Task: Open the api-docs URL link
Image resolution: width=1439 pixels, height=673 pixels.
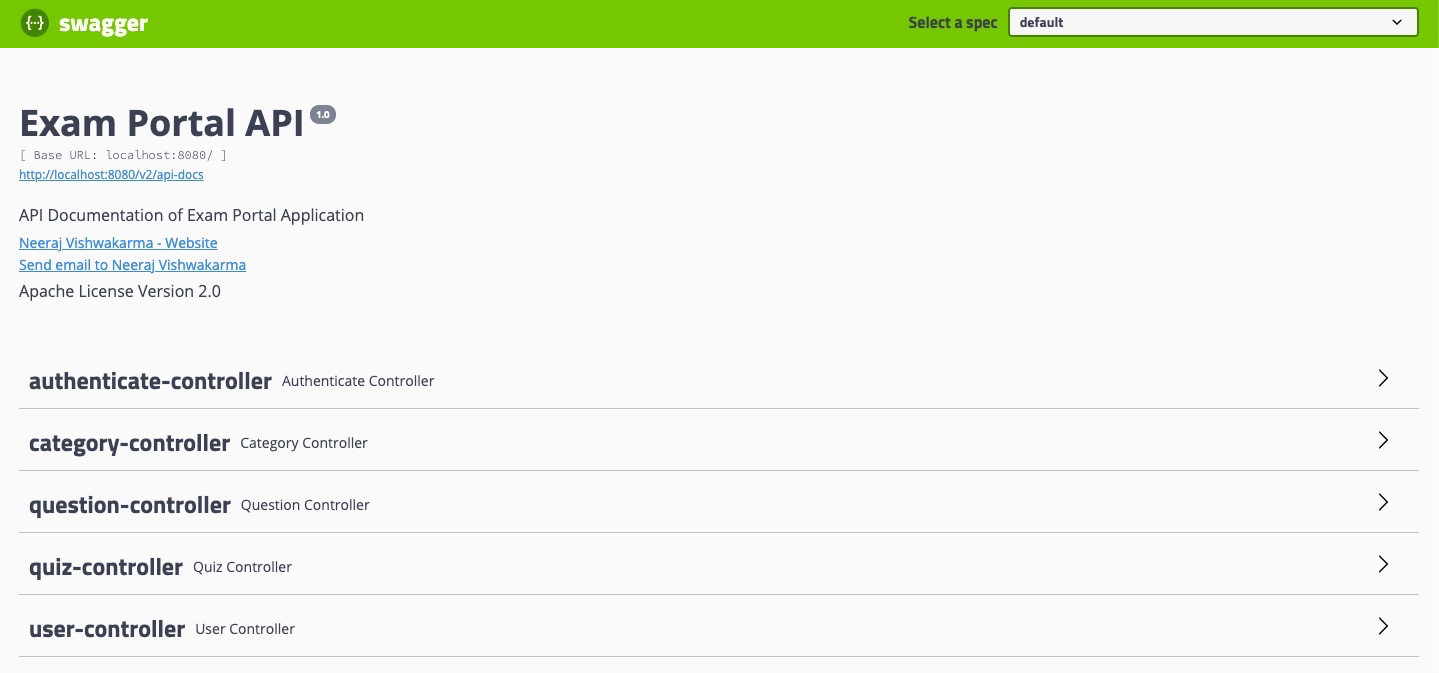Action: (111, 175)
